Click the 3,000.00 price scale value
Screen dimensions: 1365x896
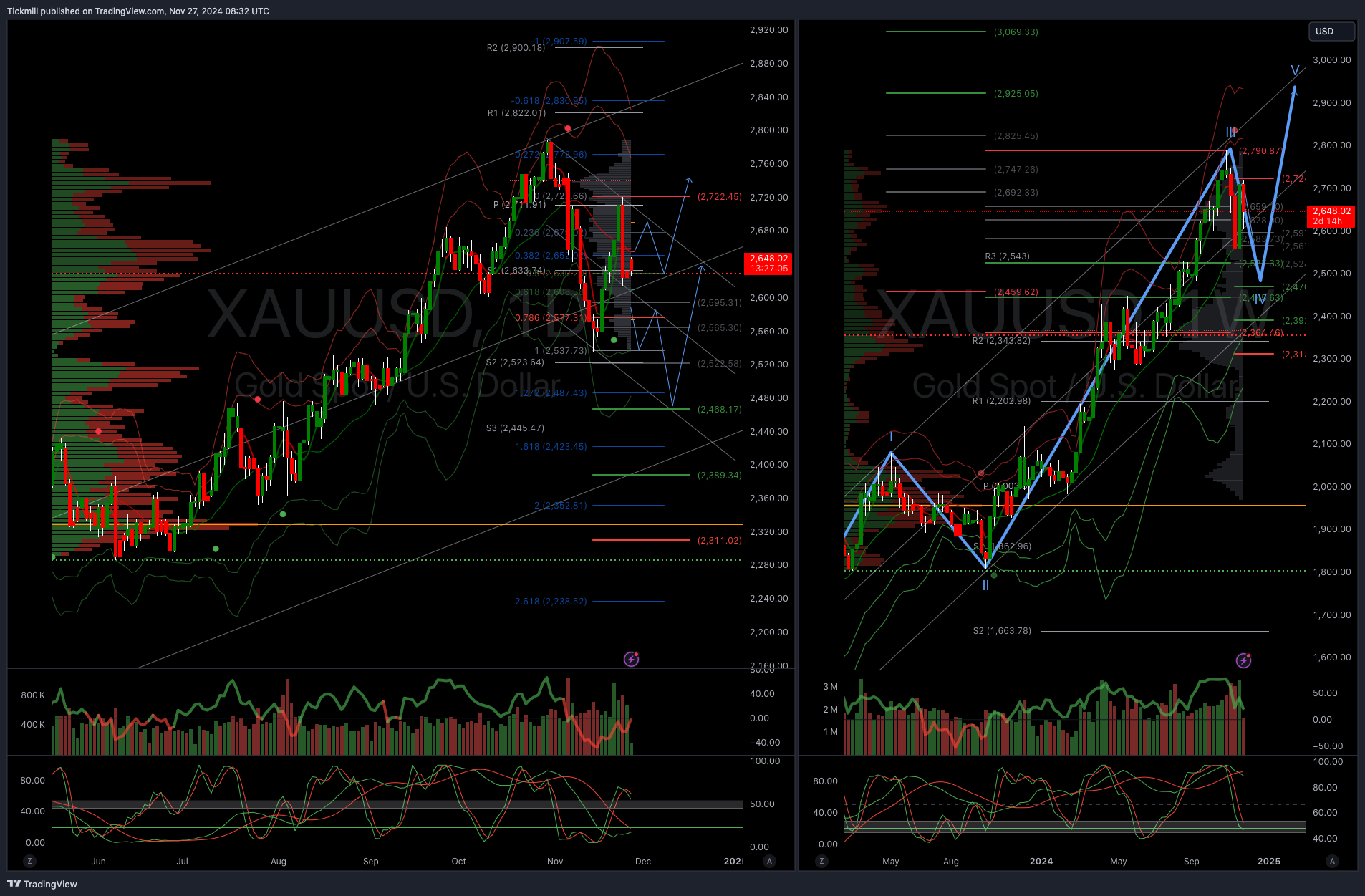1332,59
